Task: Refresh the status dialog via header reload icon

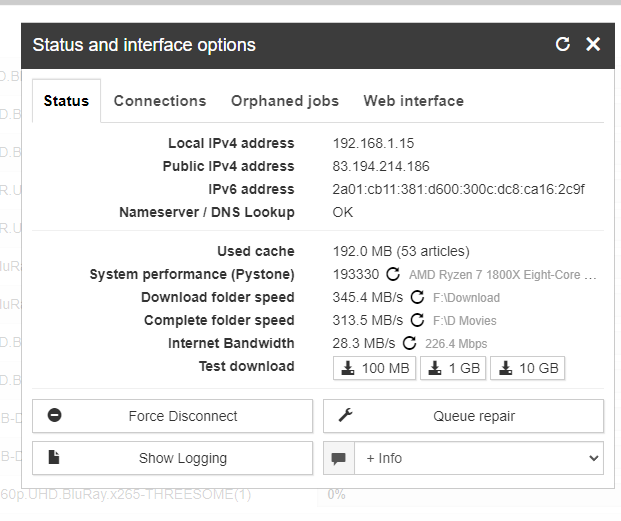Action: [562, 44]
